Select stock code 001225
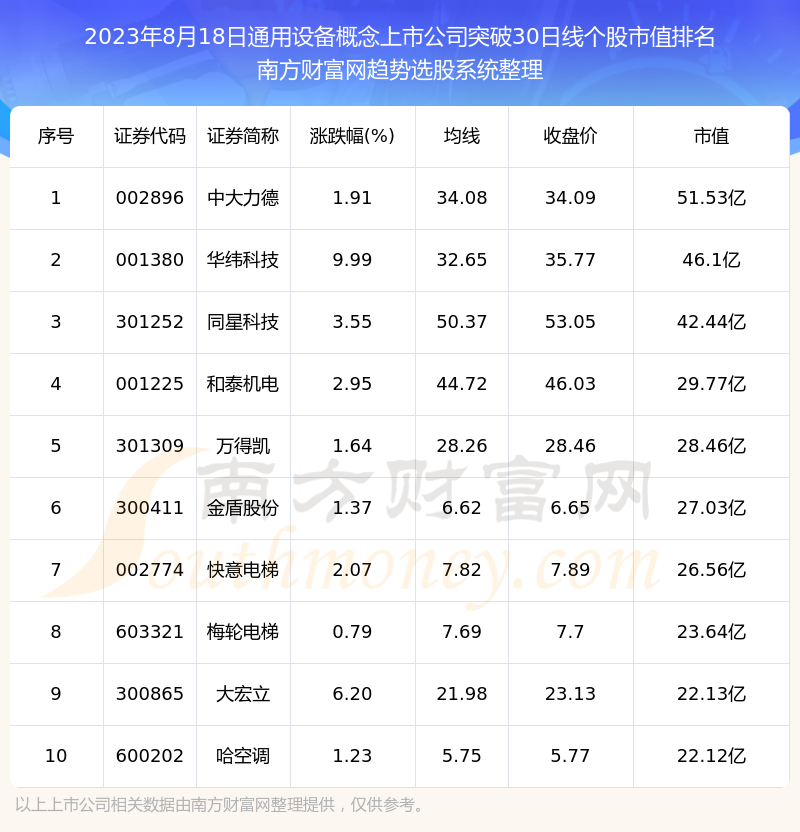Image resolution: width=800 pixels, height=832 pixels. click(x=150, y=384)
